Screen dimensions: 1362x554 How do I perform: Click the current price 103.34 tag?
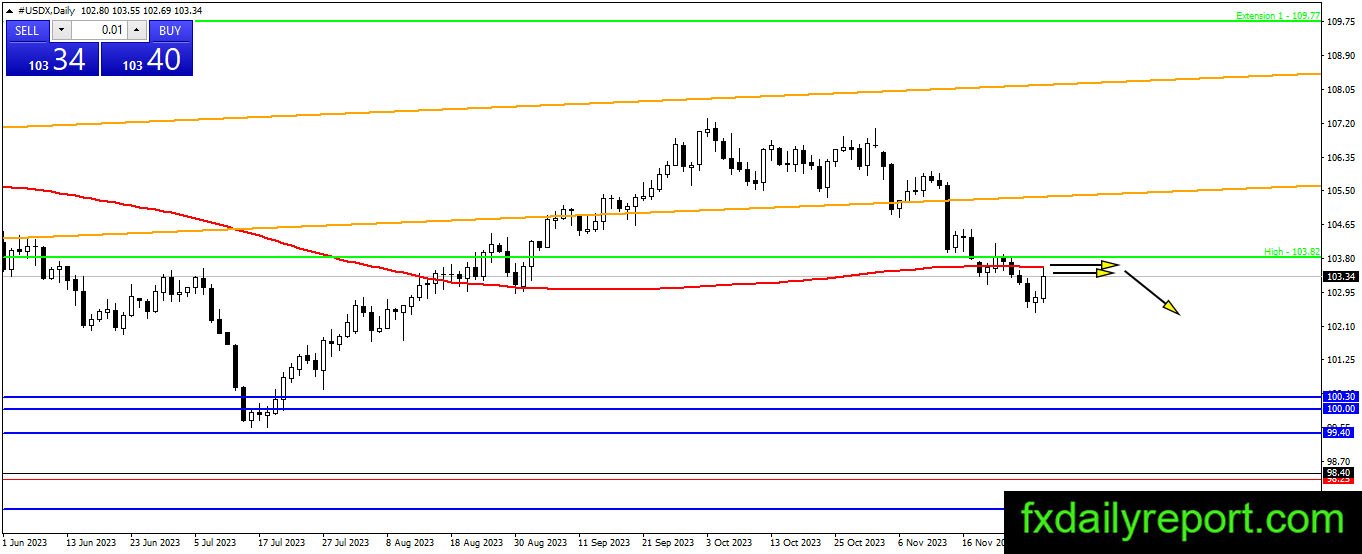[1340, 276]
